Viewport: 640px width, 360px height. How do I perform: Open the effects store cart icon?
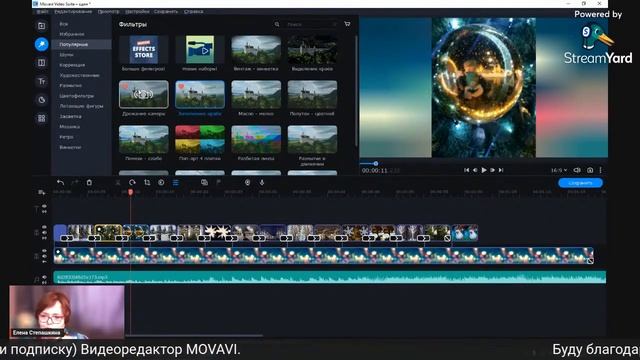point(347,24)
